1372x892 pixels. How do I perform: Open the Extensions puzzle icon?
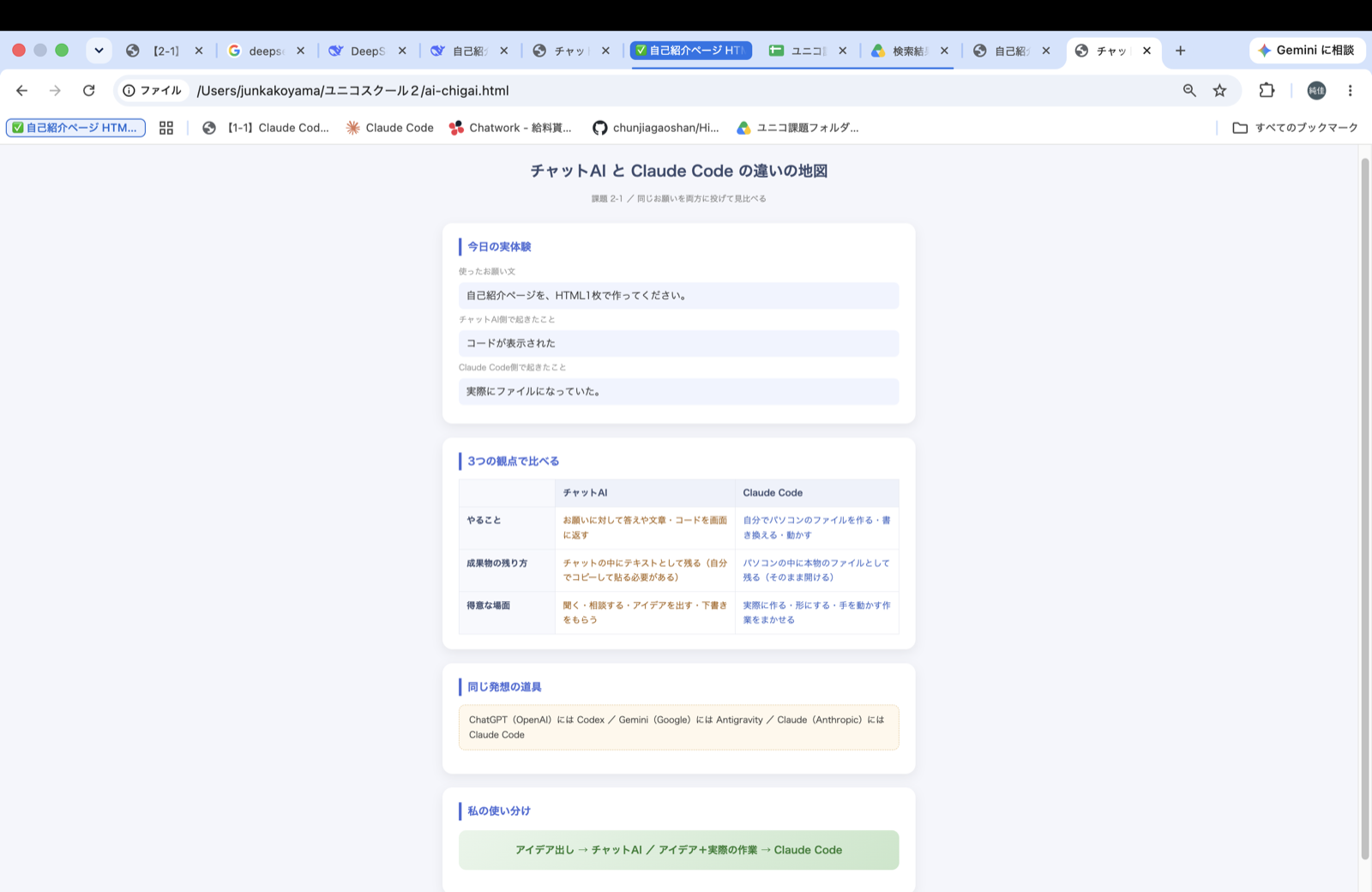point(1267,90)
